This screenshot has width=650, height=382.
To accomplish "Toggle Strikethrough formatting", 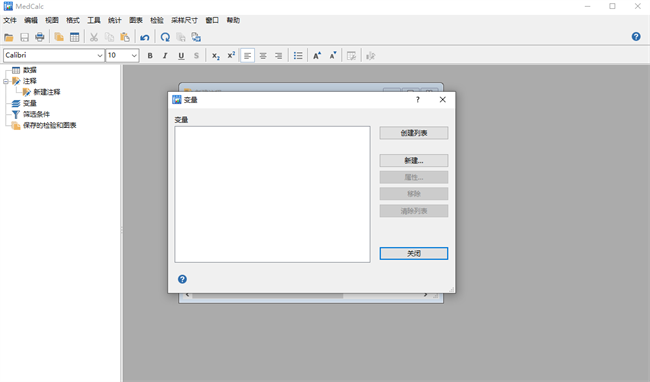I will coord(196,56).
